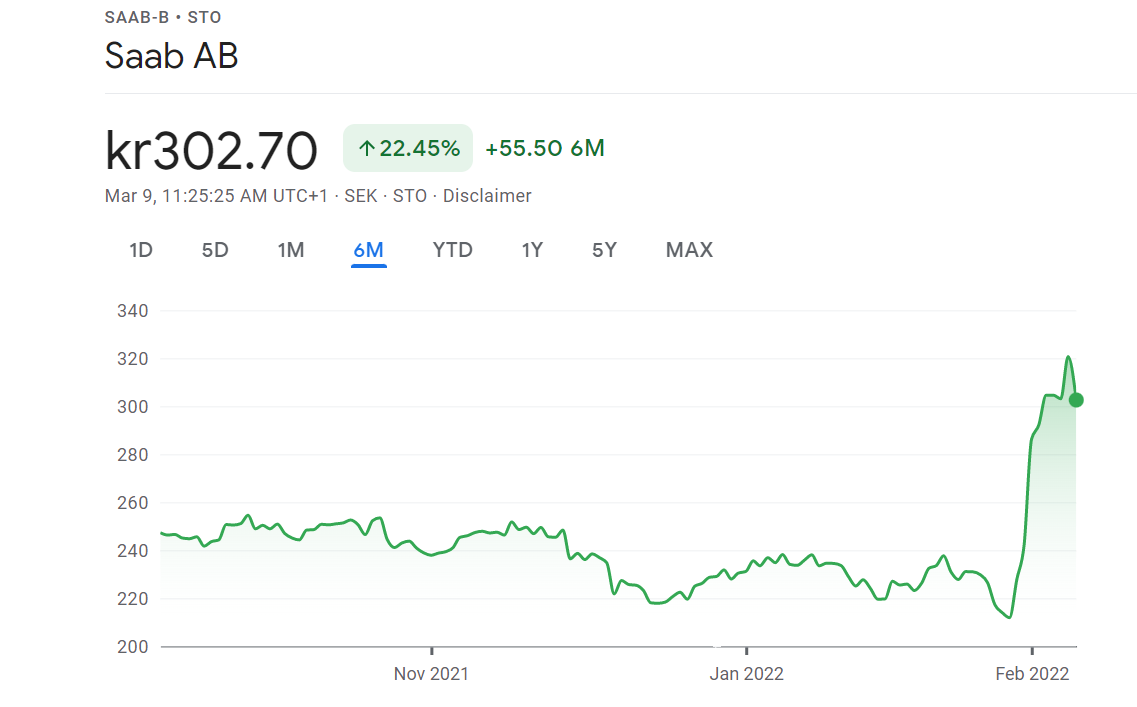Select the 5D range tab
Screen dimensions: 1137x707
[x=215, y=250]
